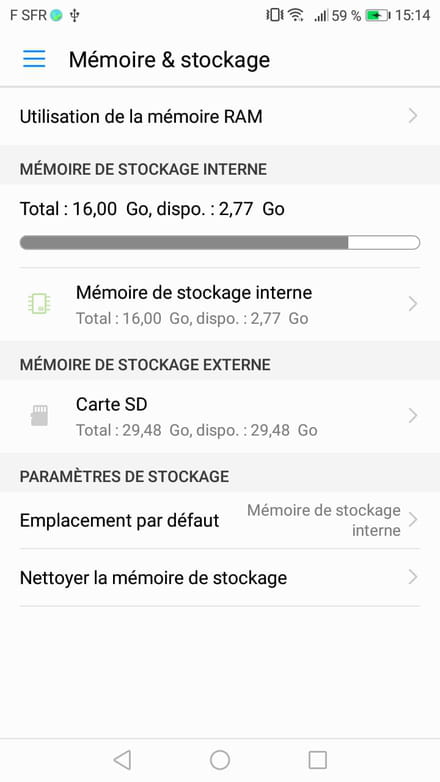Open Carte SD storage details

tap(220, 416)
